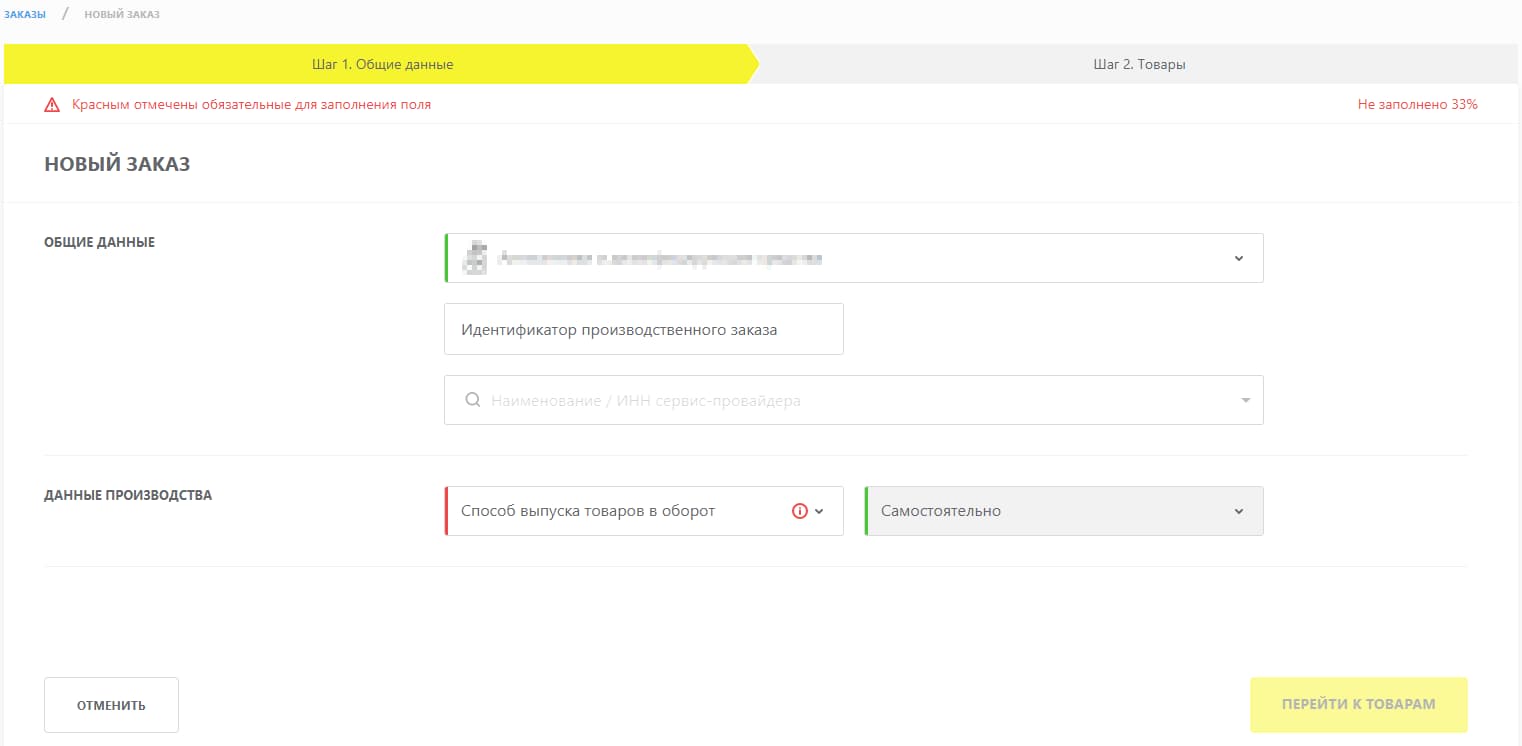This screenshot has height=746, width=1522.
Task: Click the Общие данные section label
Action: pyautogui.click(x=99, y=242)
